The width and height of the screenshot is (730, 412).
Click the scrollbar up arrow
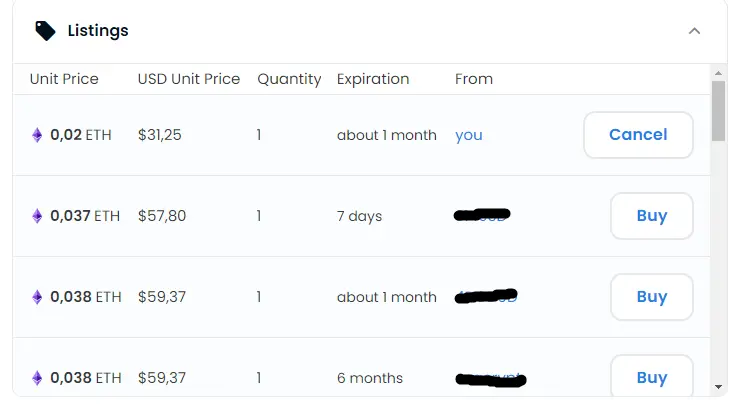pyautogui.click(x=718, y=73)
